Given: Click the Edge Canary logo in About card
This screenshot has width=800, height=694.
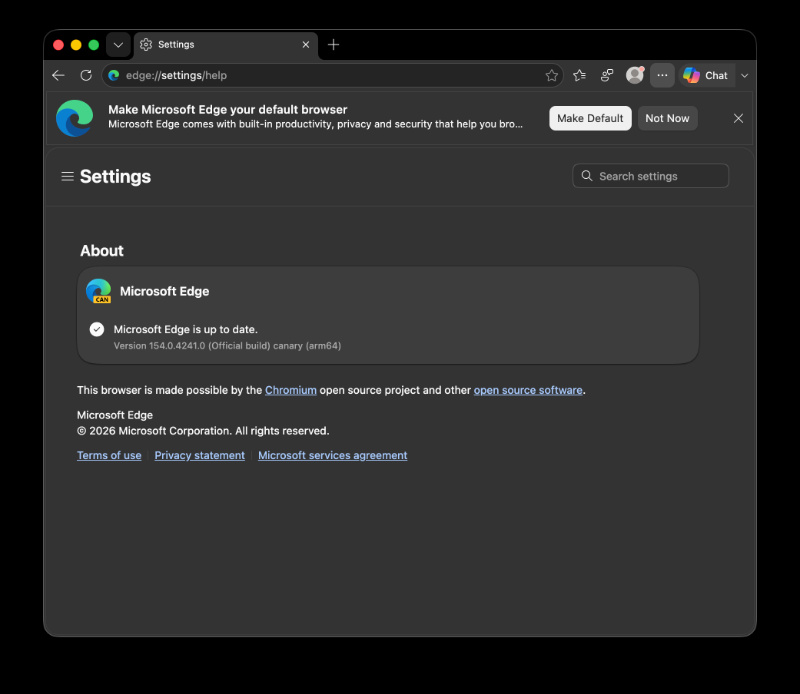Looking at the screenshot, I should pos(98,291).
